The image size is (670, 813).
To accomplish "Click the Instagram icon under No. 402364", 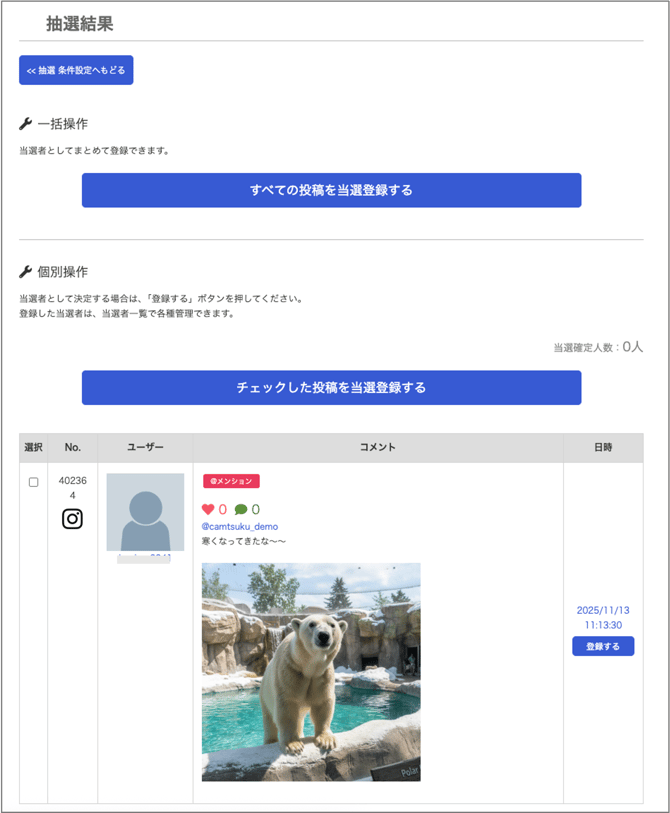I will click(73, 518).
